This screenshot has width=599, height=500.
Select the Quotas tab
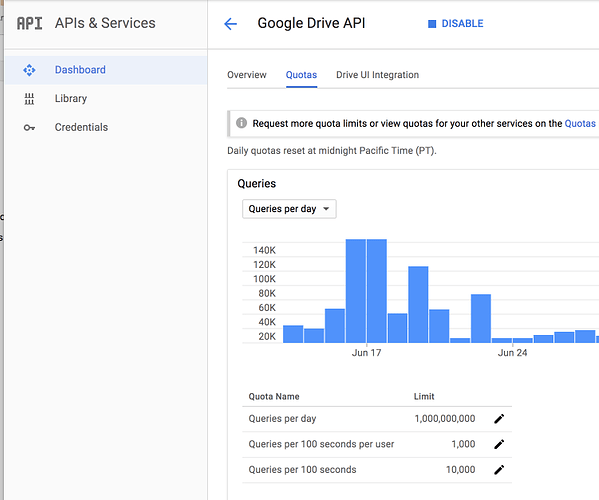301,75
